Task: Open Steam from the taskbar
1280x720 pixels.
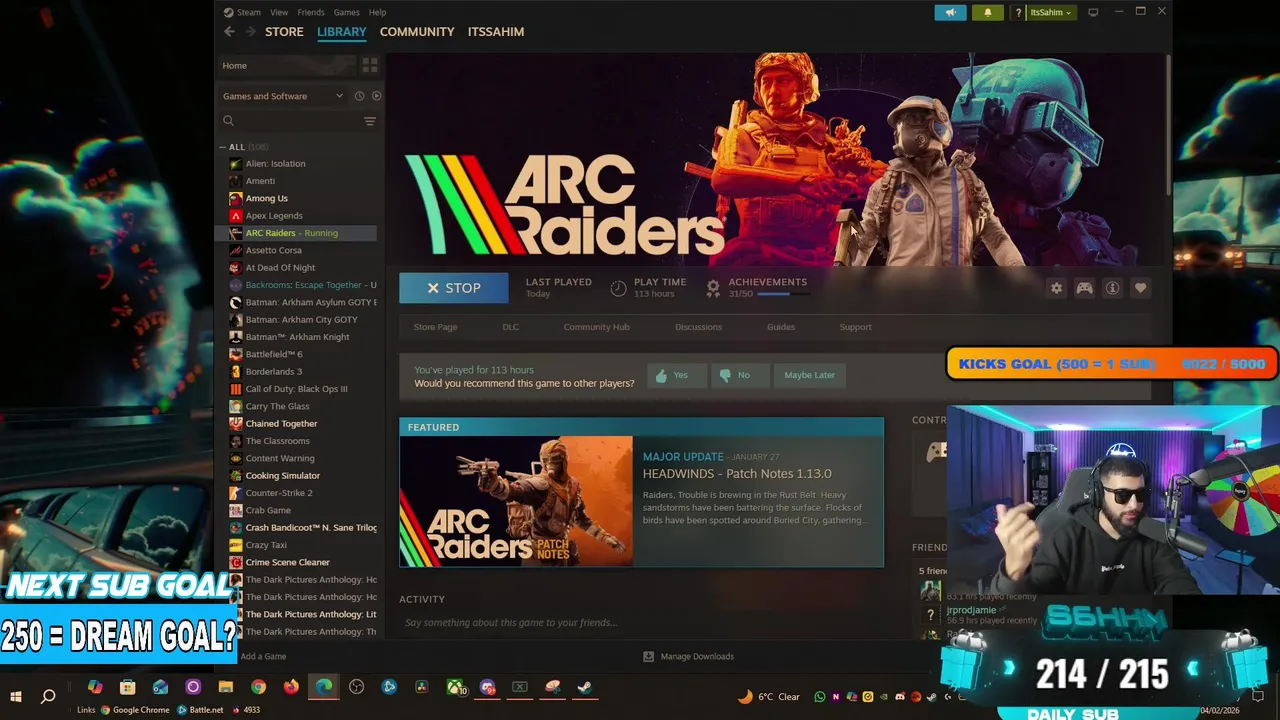Action: pos(585,687)
